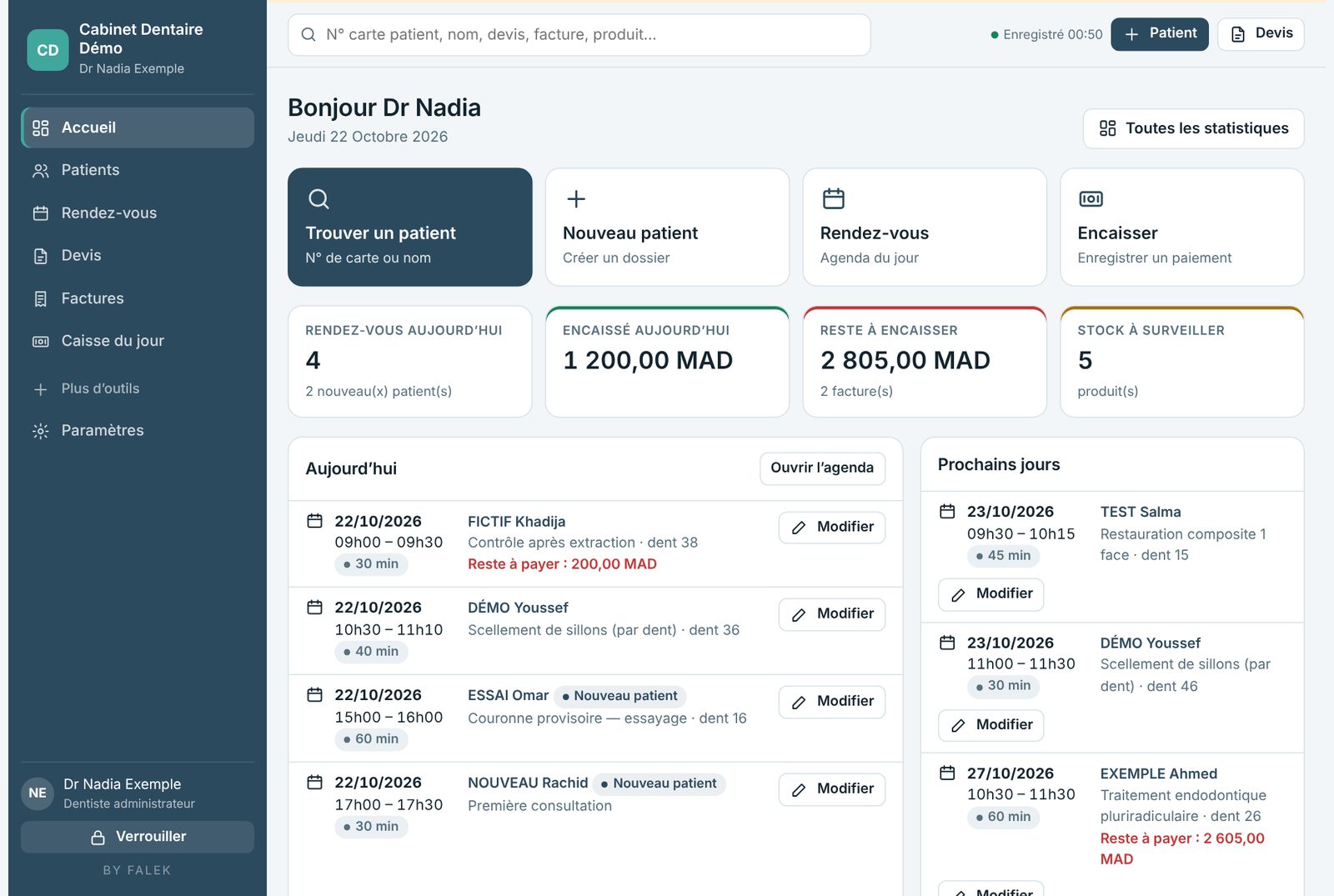Click the calendar icon beside TEST Salma's appointment
The width and height of the screenshot is (1334, 896).
tap(947, 511)
